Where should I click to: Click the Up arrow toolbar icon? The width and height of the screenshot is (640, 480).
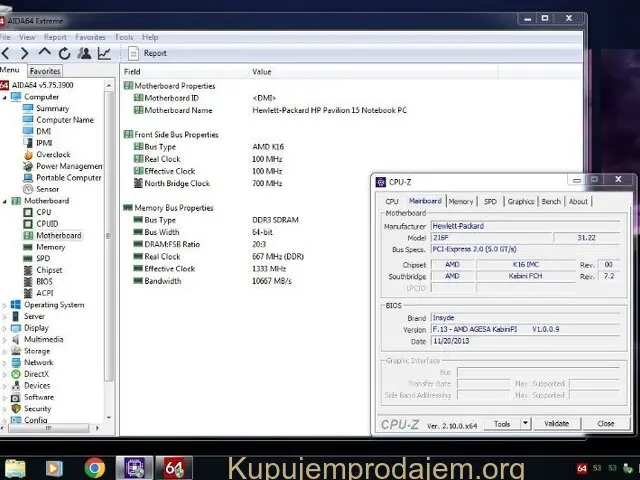pyautogui.click(x=45, y=53)
